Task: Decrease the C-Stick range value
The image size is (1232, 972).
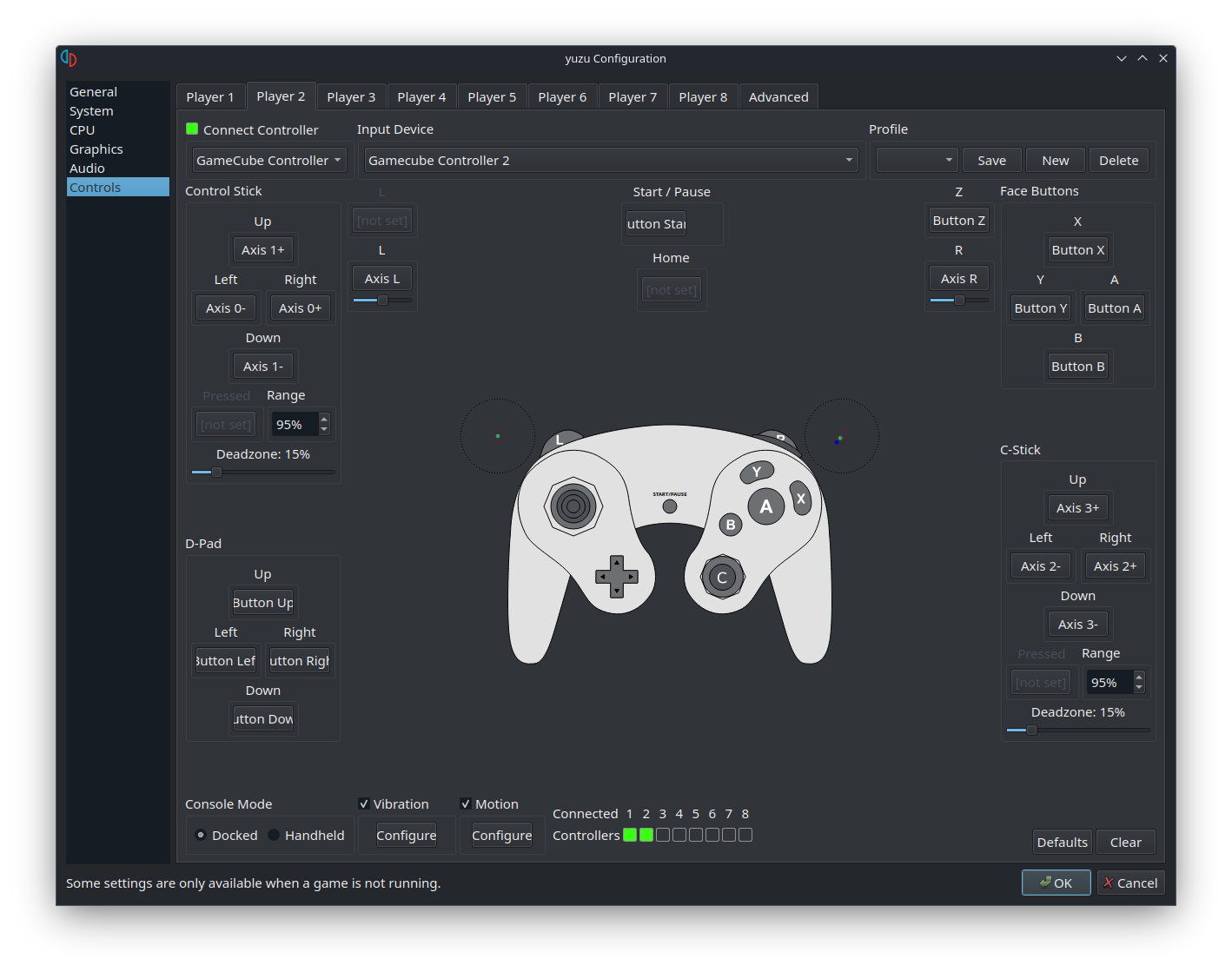Action: point(1139,687)
